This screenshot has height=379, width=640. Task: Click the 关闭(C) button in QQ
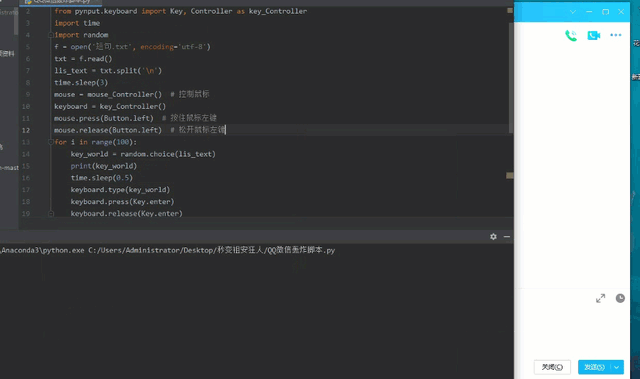[552, 367]
